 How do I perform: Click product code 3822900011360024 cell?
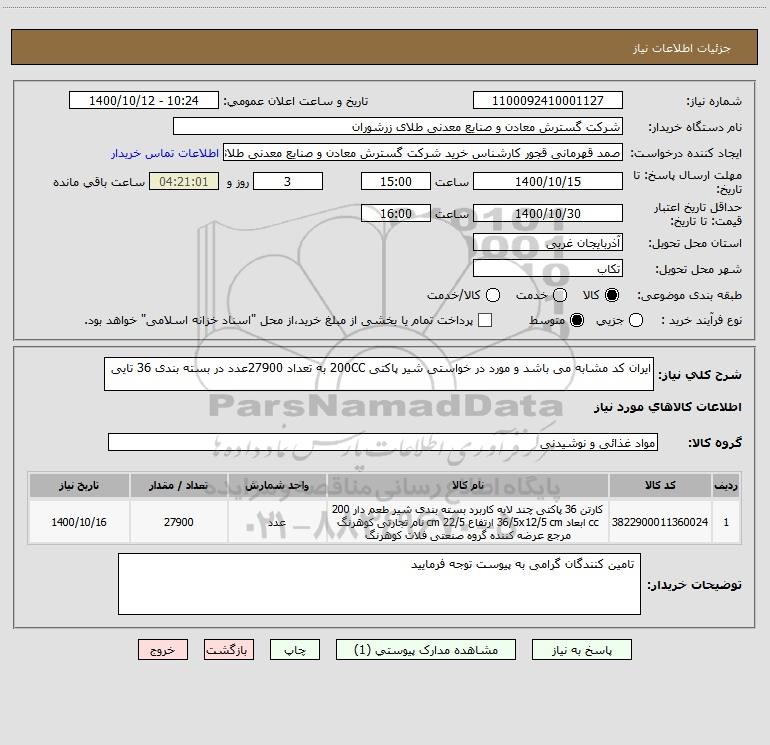pyautogui.click(x=660, y=522)
